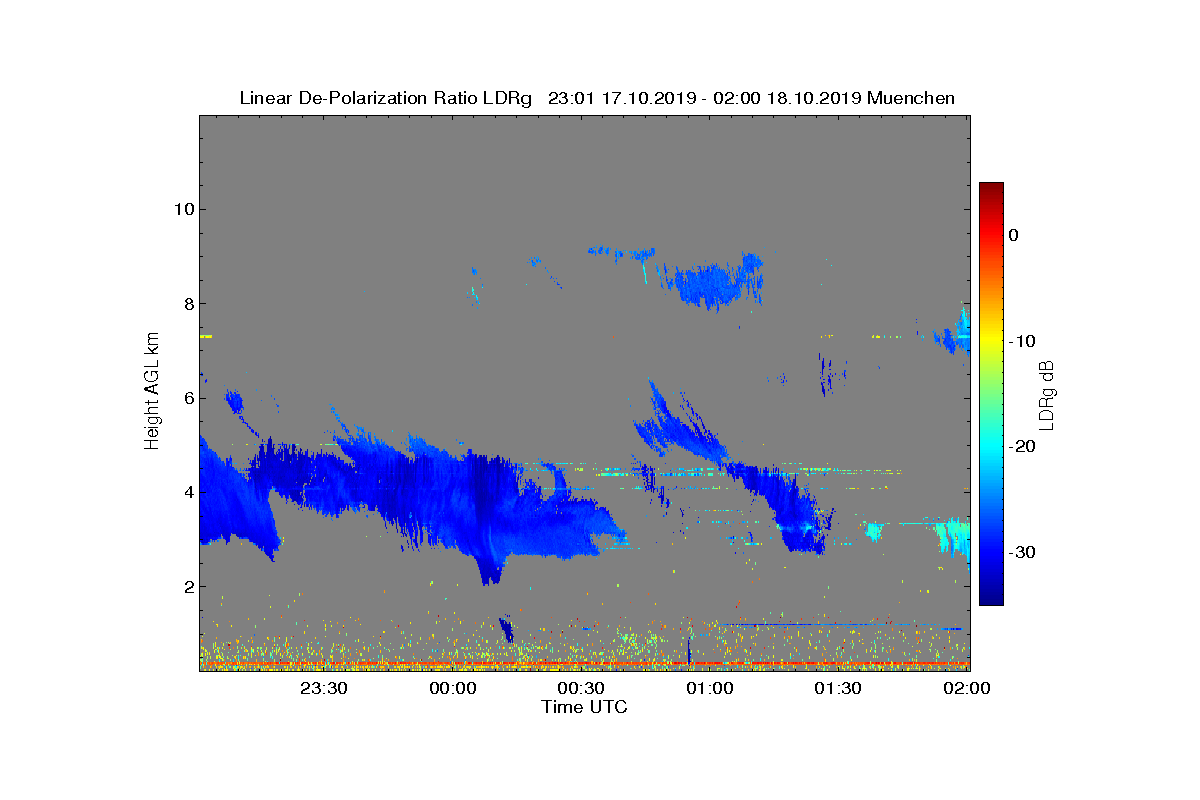Select the 00:00 time tick label
Viewport: 1200px width, 800px height.
[x=453, y=688]
